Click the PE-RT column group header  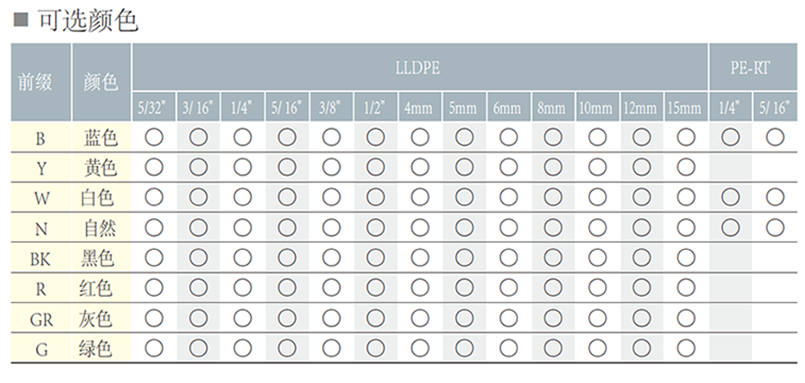point(753,67)
